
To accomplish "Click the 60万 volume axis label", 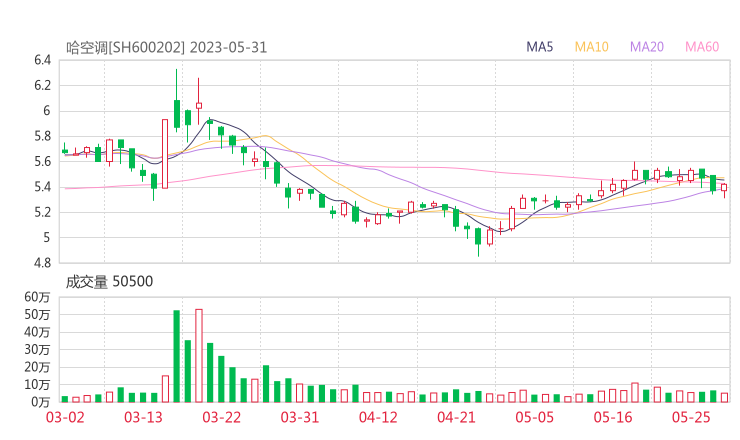I will tap(37, 297).
